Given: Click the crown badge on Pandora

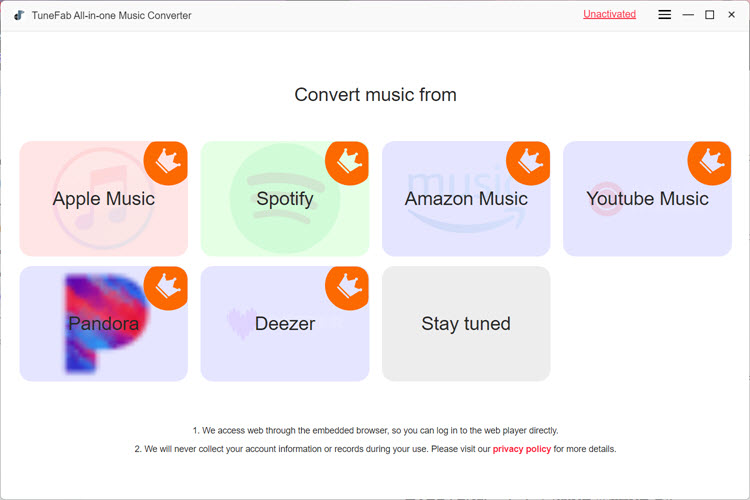Looking at the screenshot, I should point(166,288).
